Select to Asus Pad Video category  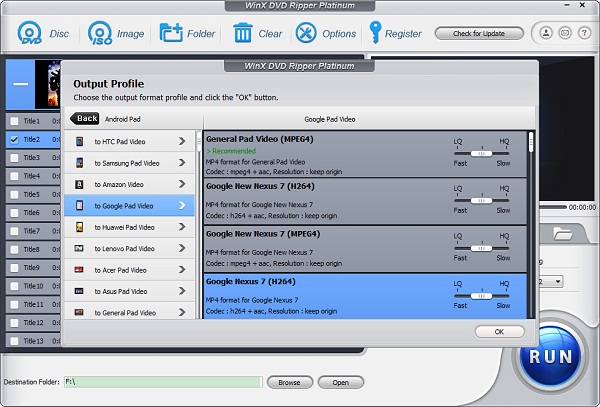129,291
